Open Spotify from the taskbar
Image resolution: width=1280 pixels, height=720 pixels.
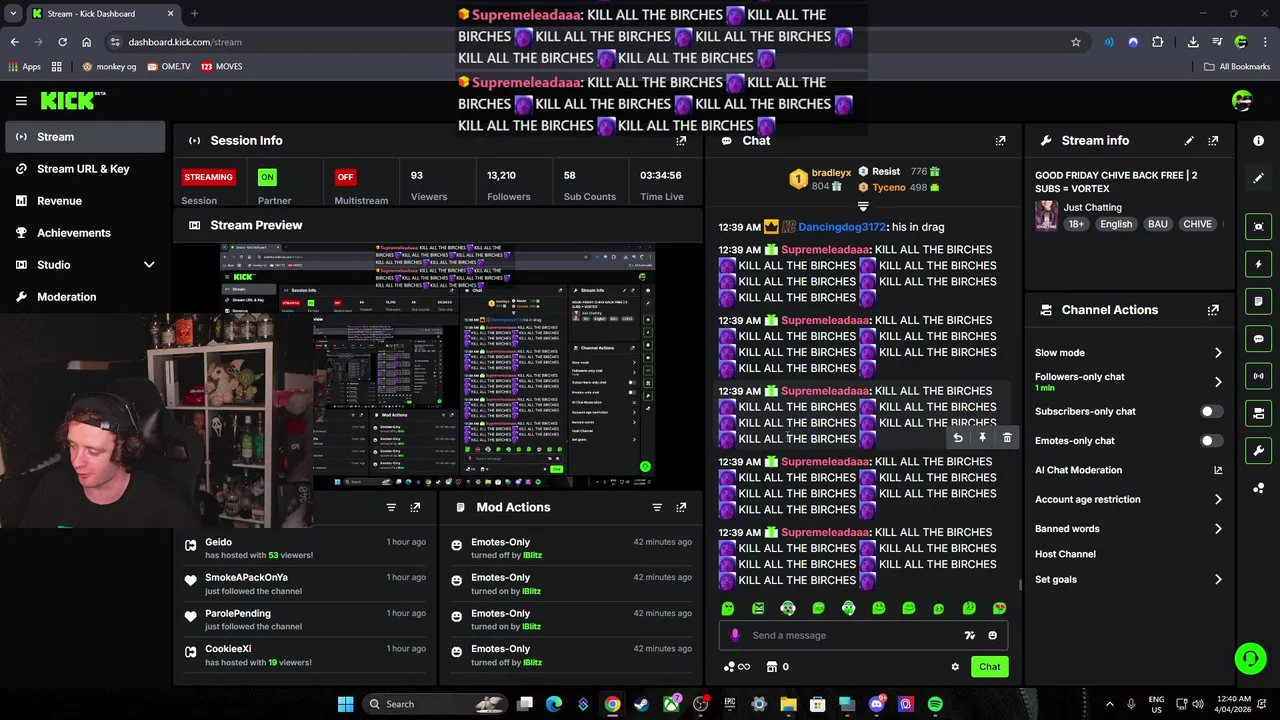935,704
